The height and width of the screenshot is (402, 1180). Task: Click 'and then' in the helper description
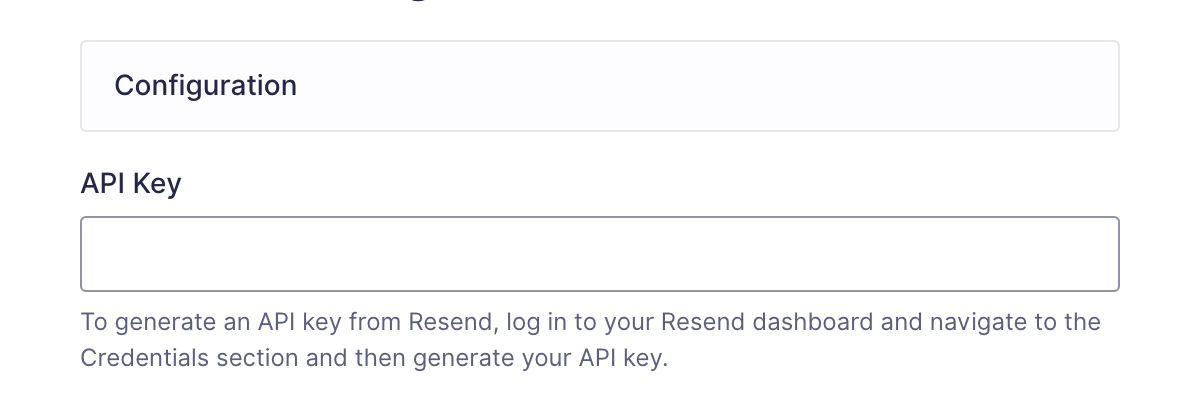(355, 358)
